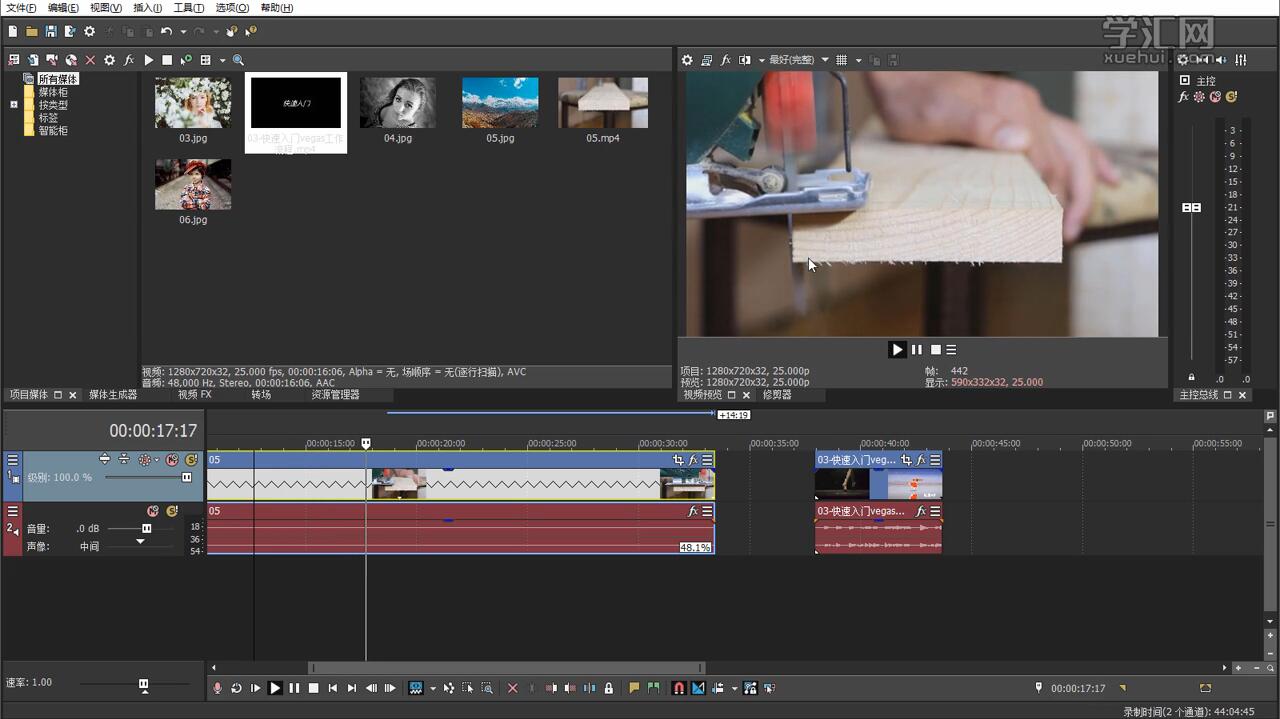Open the 插入(I) menu
This screenshot has width=1280, height=719.
coord(148,8)
